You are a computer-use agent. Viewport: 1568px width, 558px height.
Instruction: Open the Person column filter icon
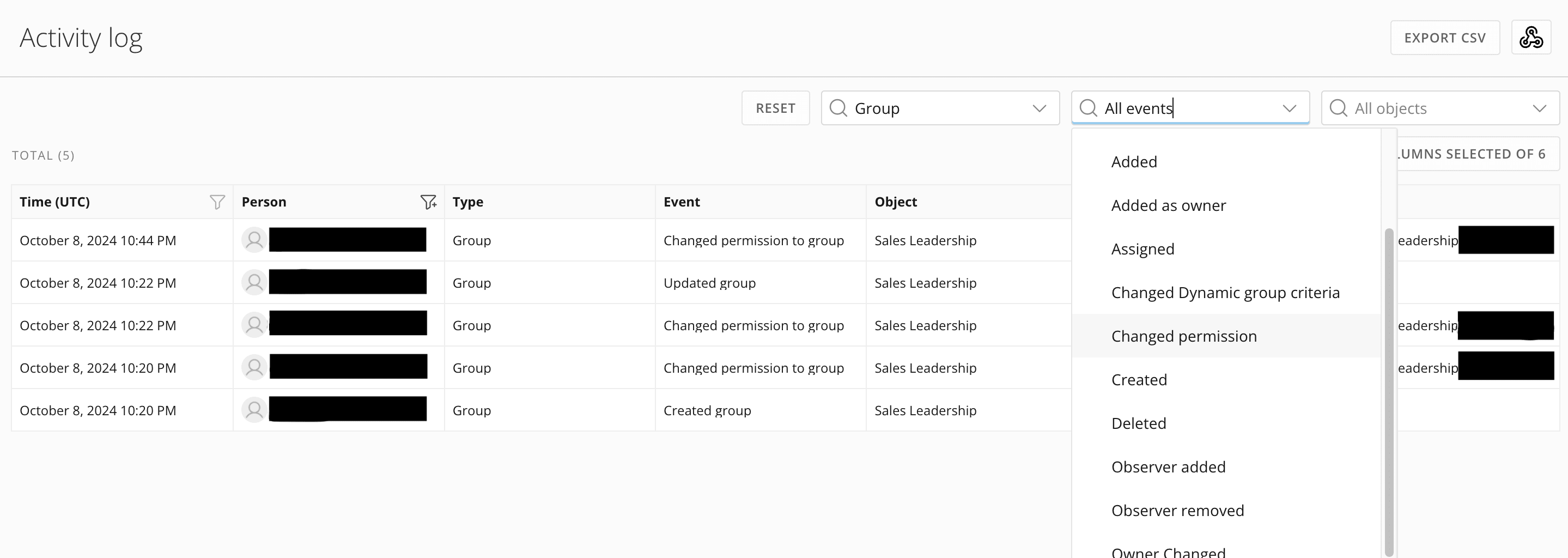click(429, 202)
